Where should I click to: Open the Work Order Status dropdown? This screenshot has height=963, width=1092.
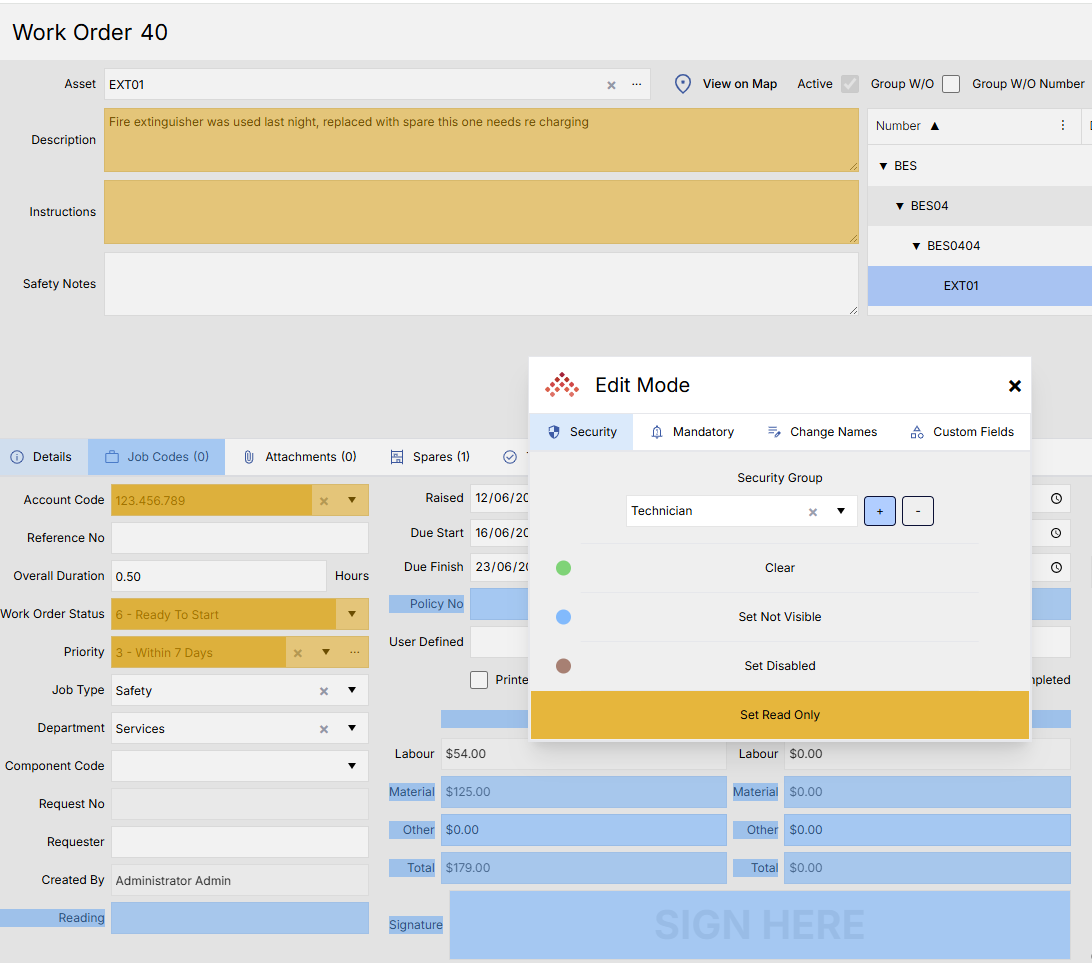coord(352,614)
